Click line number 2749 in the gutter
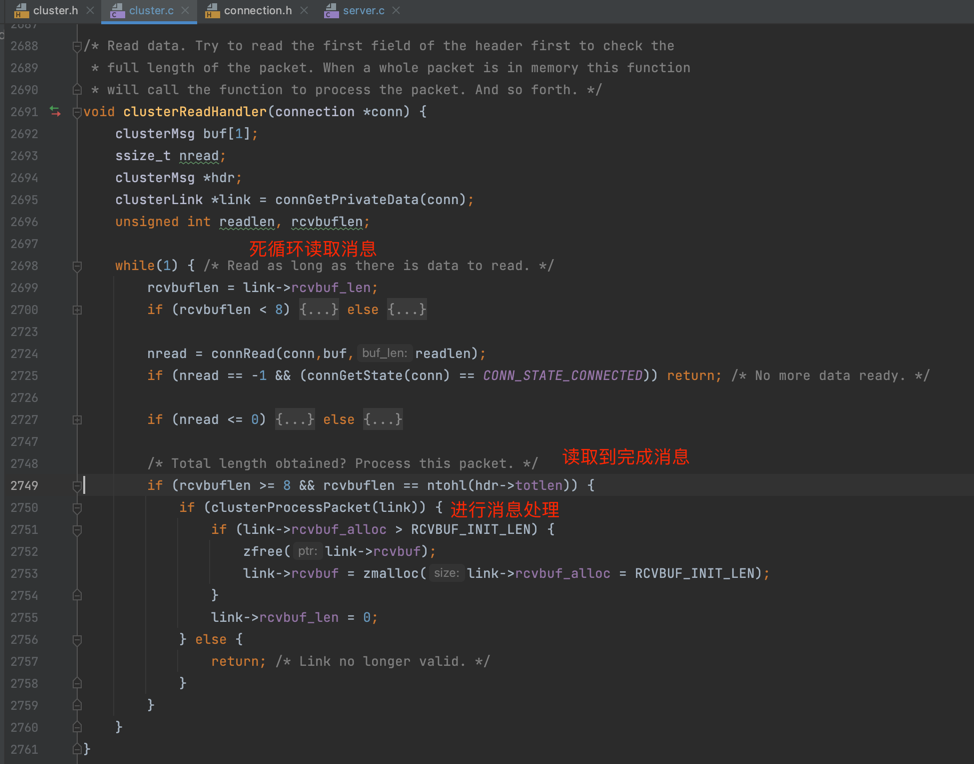The width and height of the screenshot is (974, 764). pos(24,486)
